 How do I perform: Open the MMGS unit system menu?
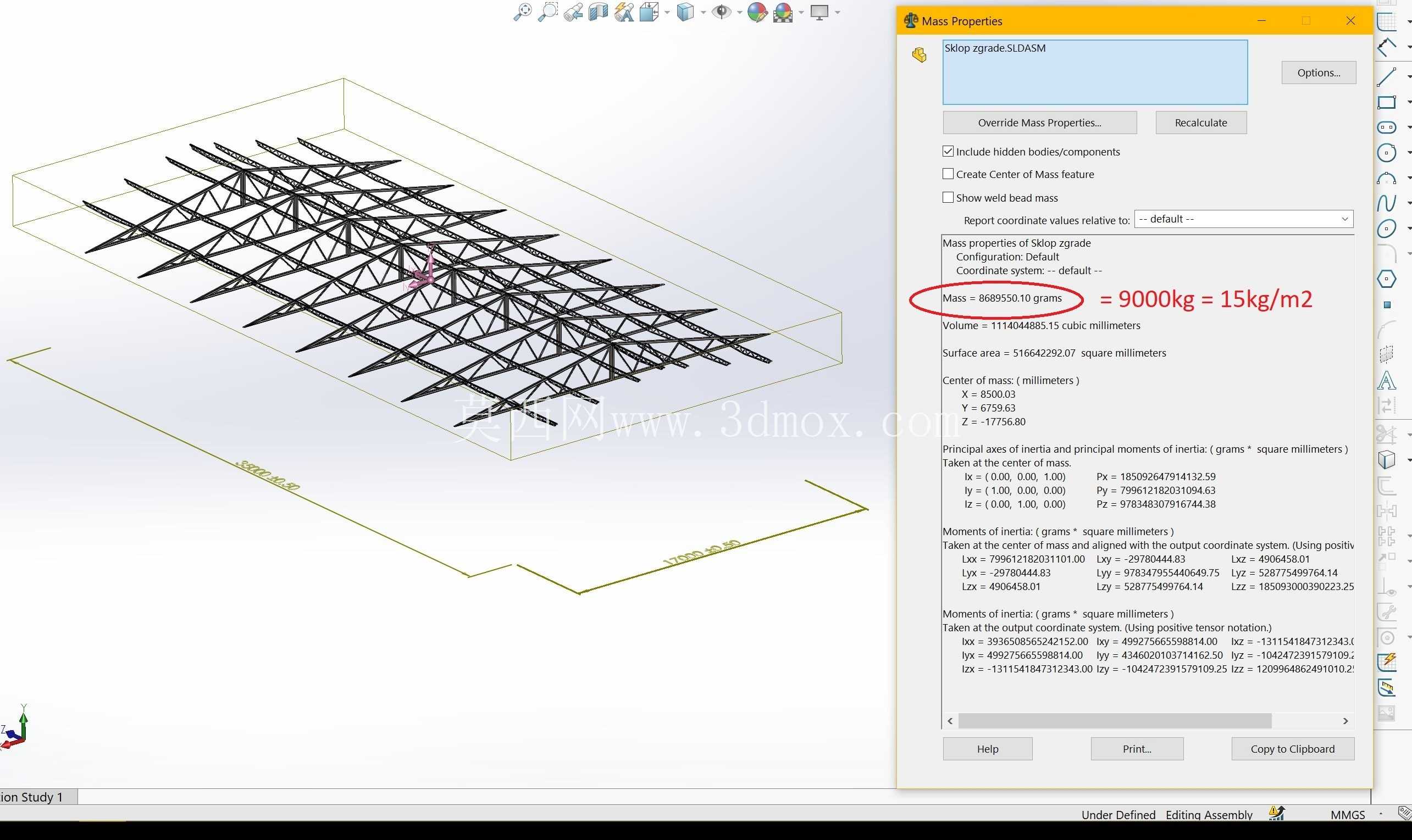(x=1348, y=815)
